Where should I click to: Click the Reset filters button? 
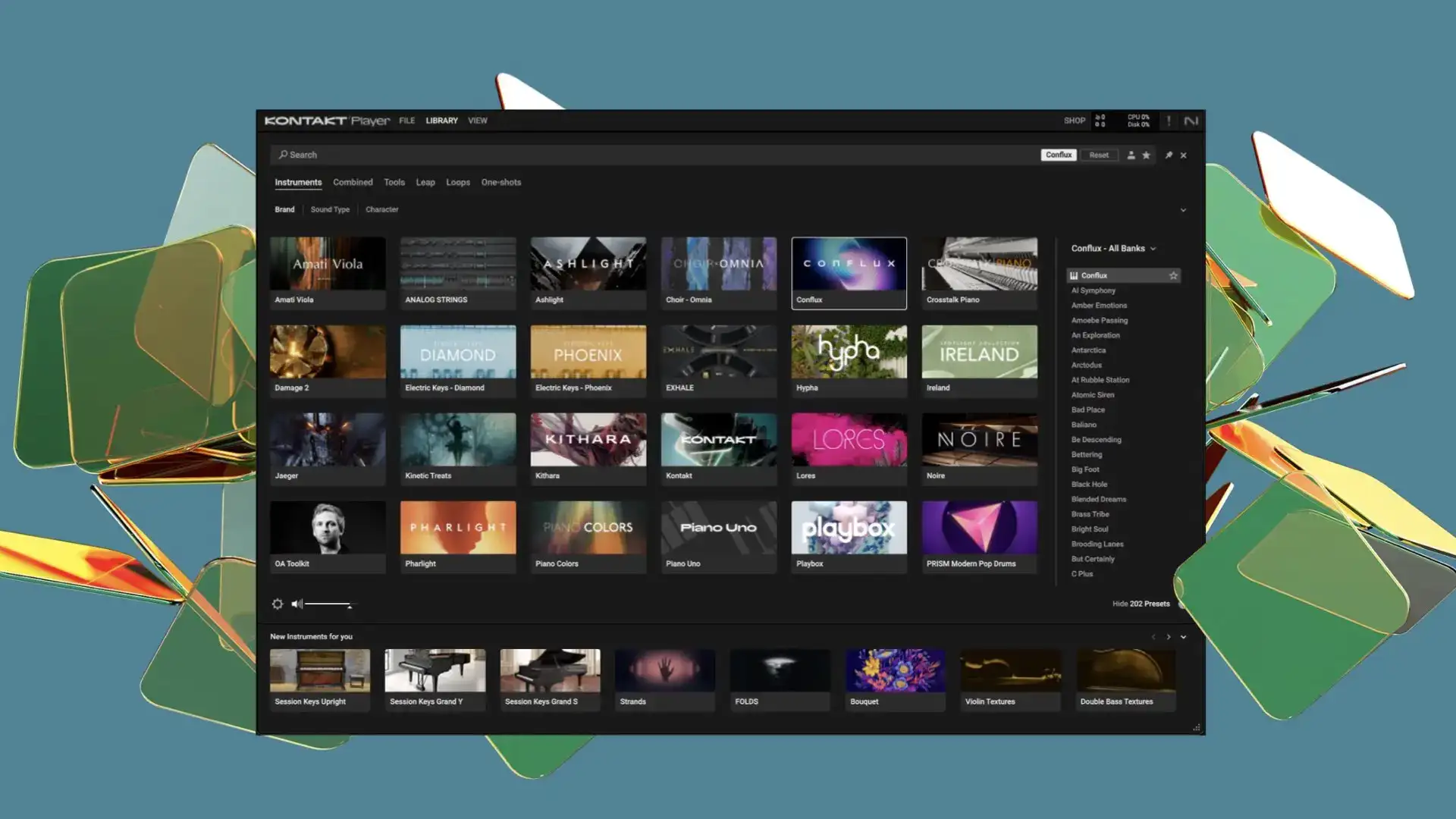pyautogui.click(x=1099, y=155)
